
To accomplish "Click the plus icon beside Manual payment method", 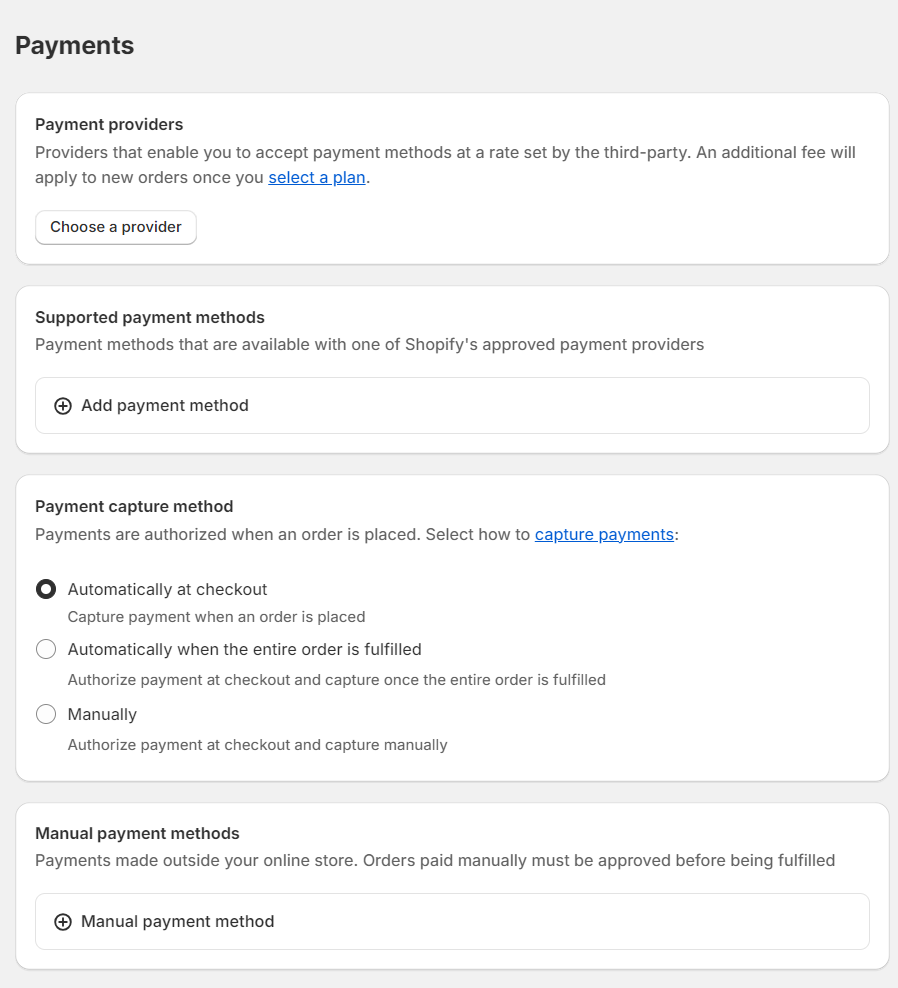I will click(63, 922).
